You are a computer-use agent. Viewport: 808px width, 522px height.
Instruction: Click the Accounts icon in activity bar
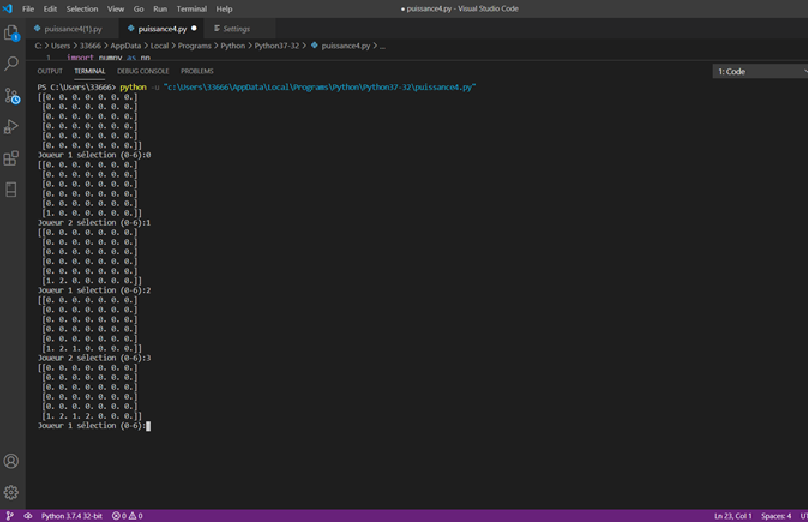pos(12,461)
